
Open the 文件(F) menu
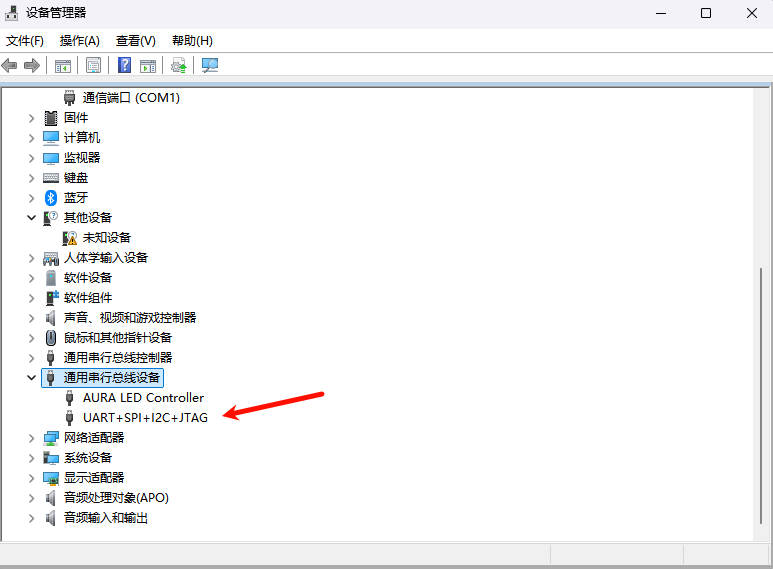pyautogui.click(x=25, y=40)
